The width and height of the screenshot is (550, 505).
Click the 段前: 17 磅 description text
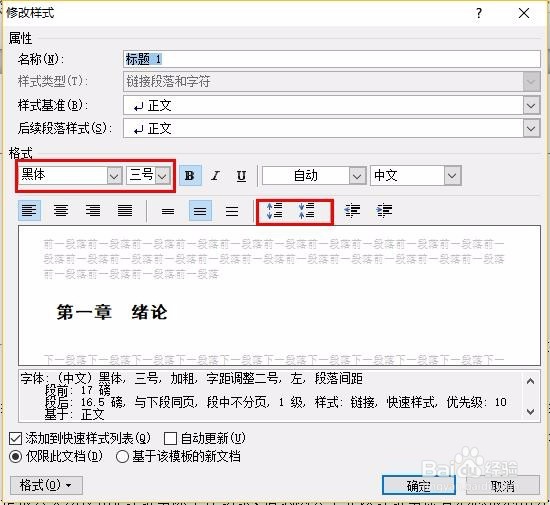(x=78, y=390)
